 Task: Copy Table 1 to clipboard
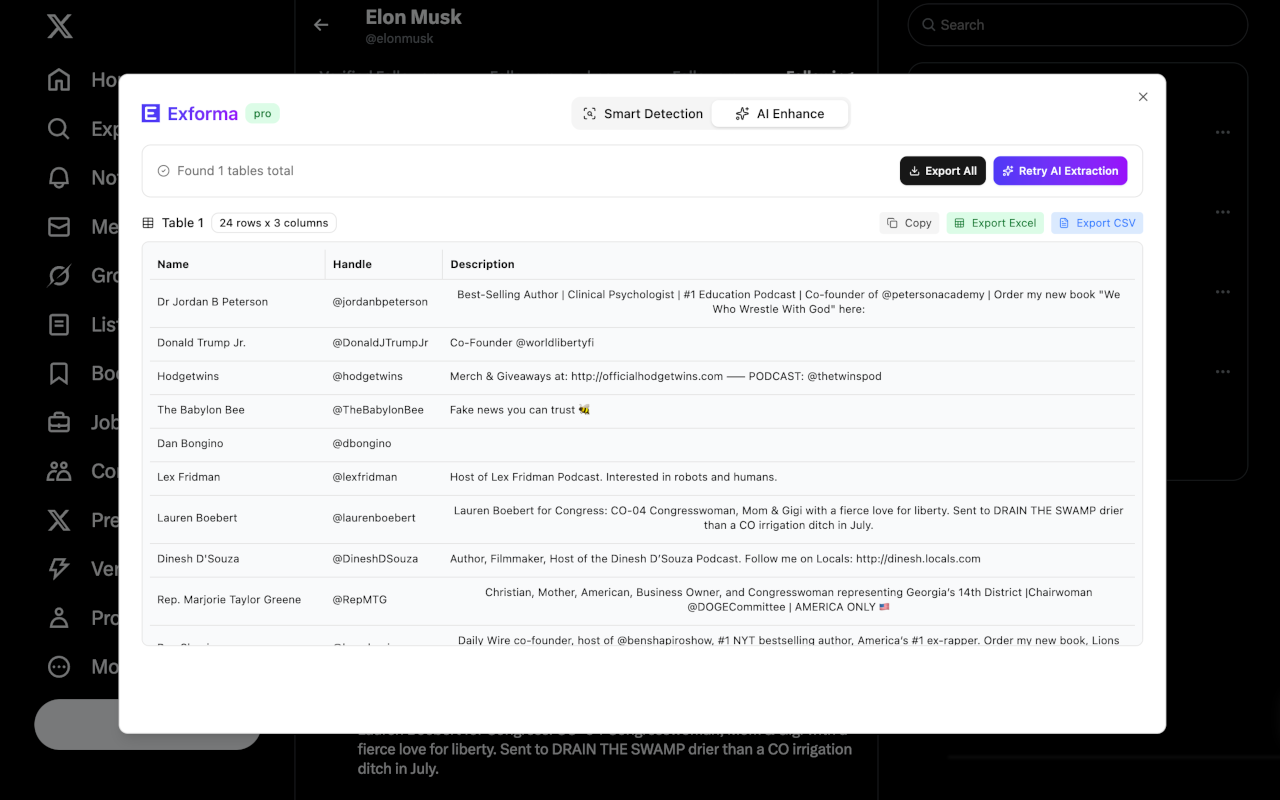[909, 223]
